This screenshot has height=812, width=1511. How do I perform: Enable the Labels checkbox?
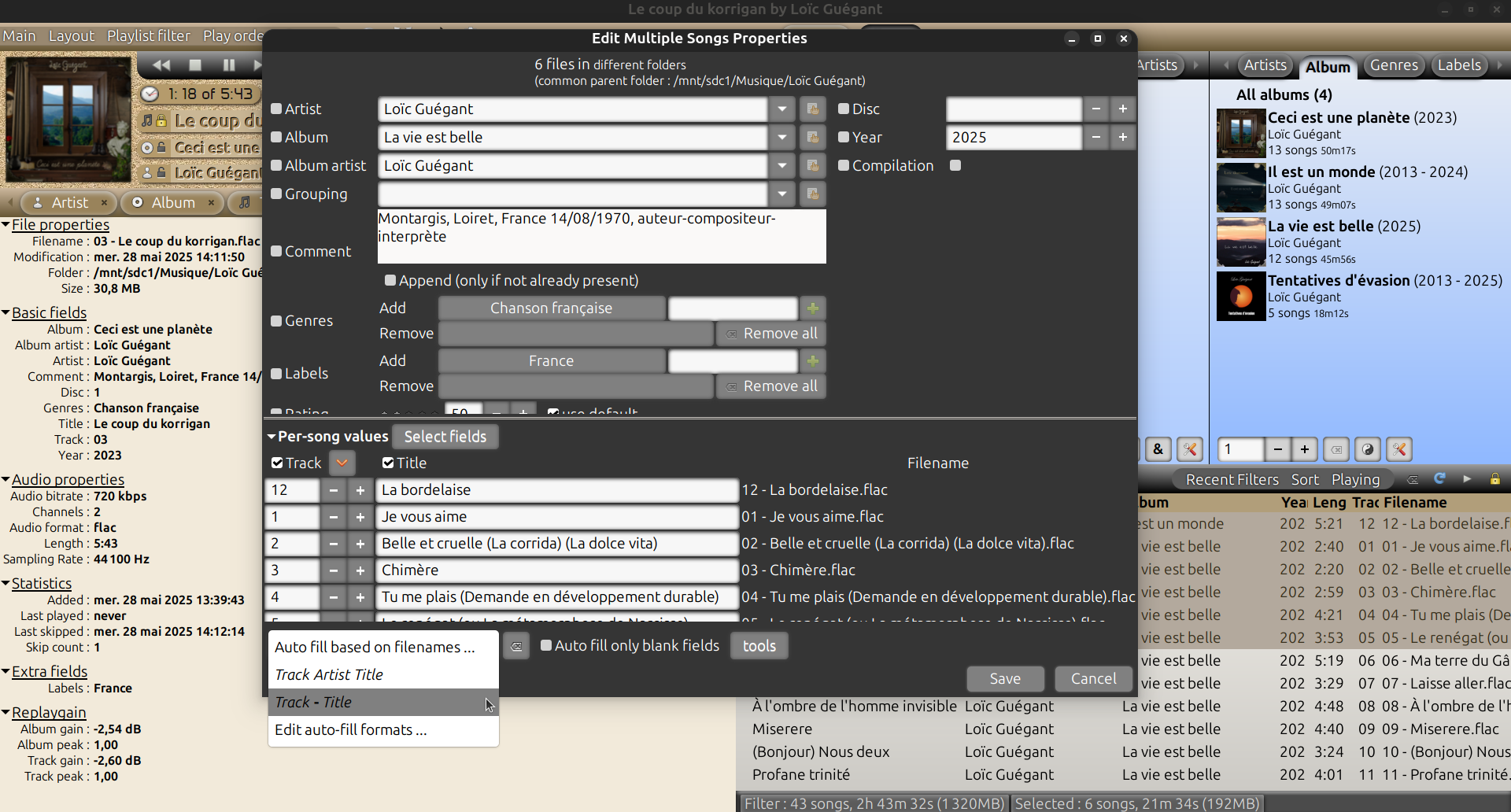[x=276, y=373]
